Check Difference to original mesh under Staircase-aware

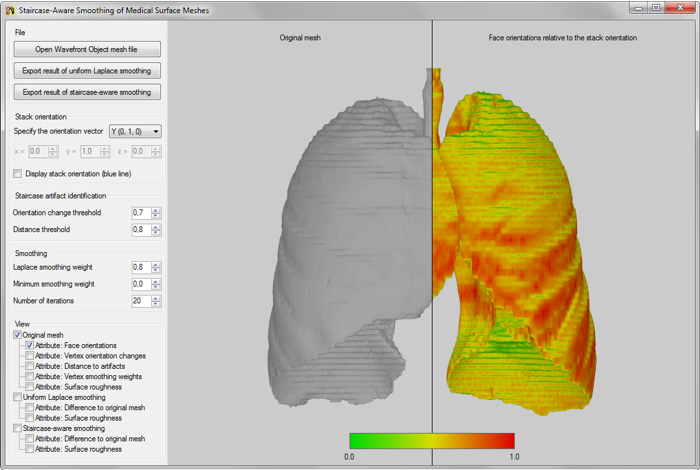(x=29, y=439)
